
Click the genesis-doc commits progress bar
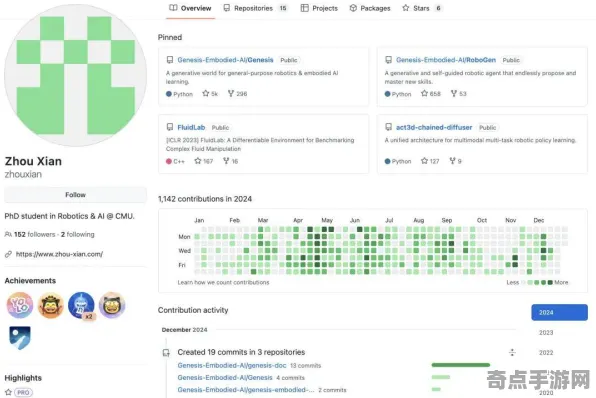(461, 365)
